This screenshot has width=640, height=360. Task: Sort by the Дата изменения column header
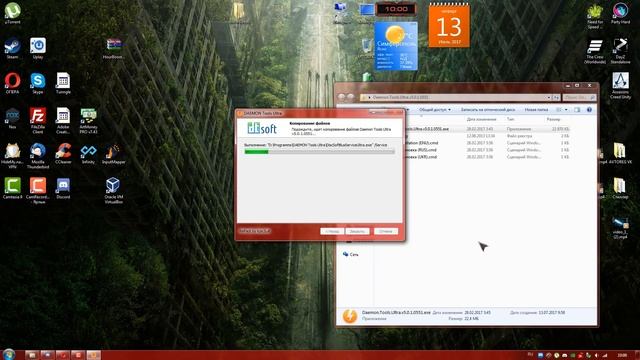coord(481,119)
